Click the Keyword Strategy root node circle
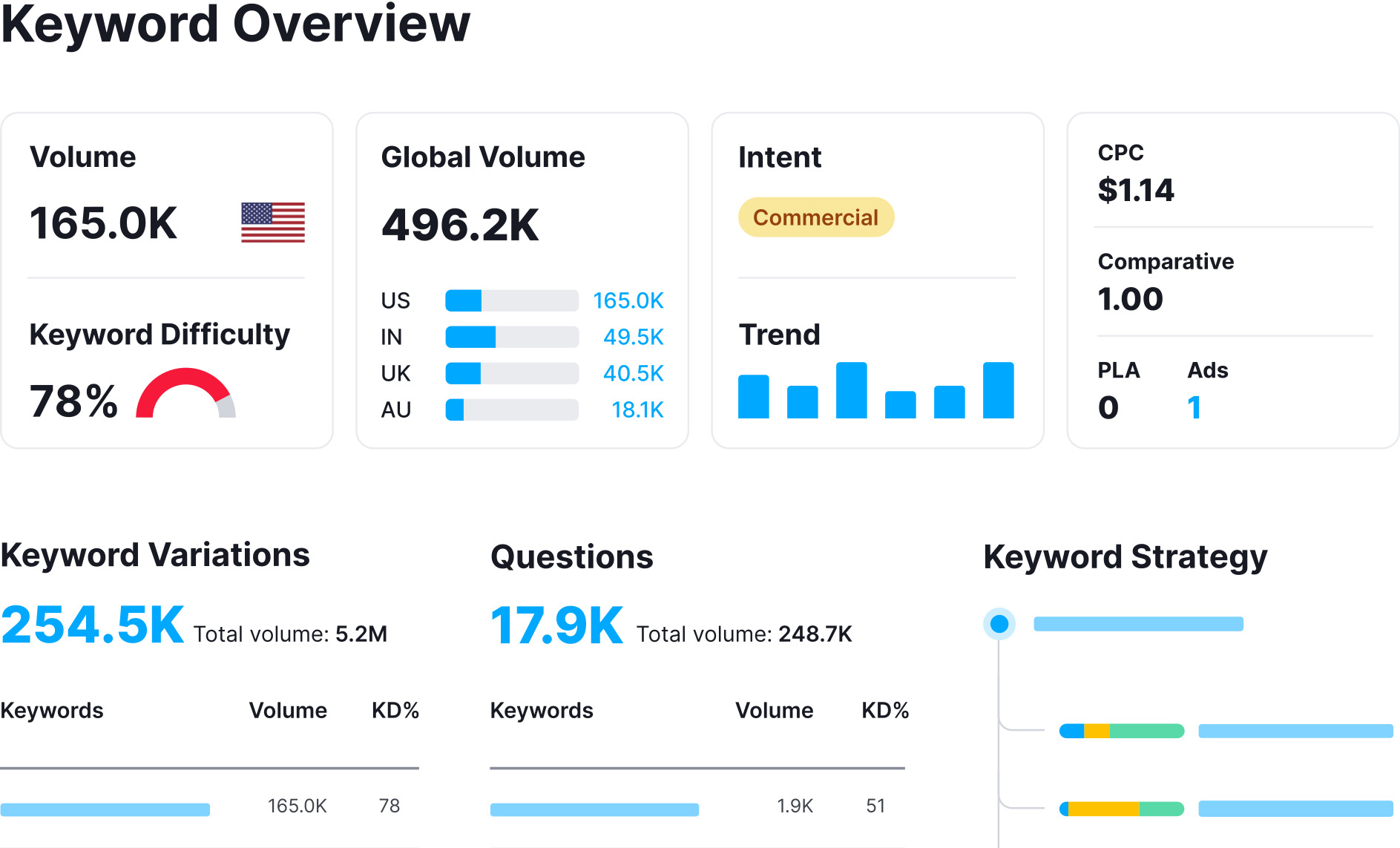The width and height of the screenshot is (1400, 848). 999,624
